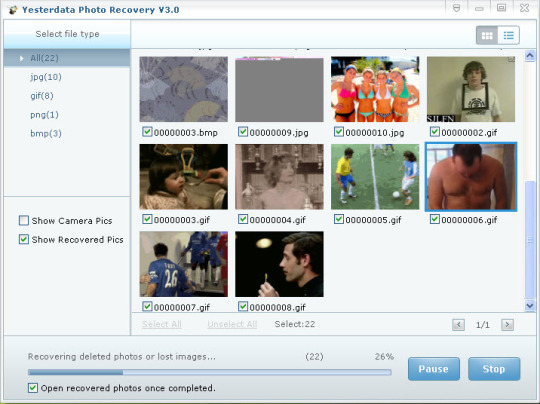Click the 00000006.gif file name

469,220
